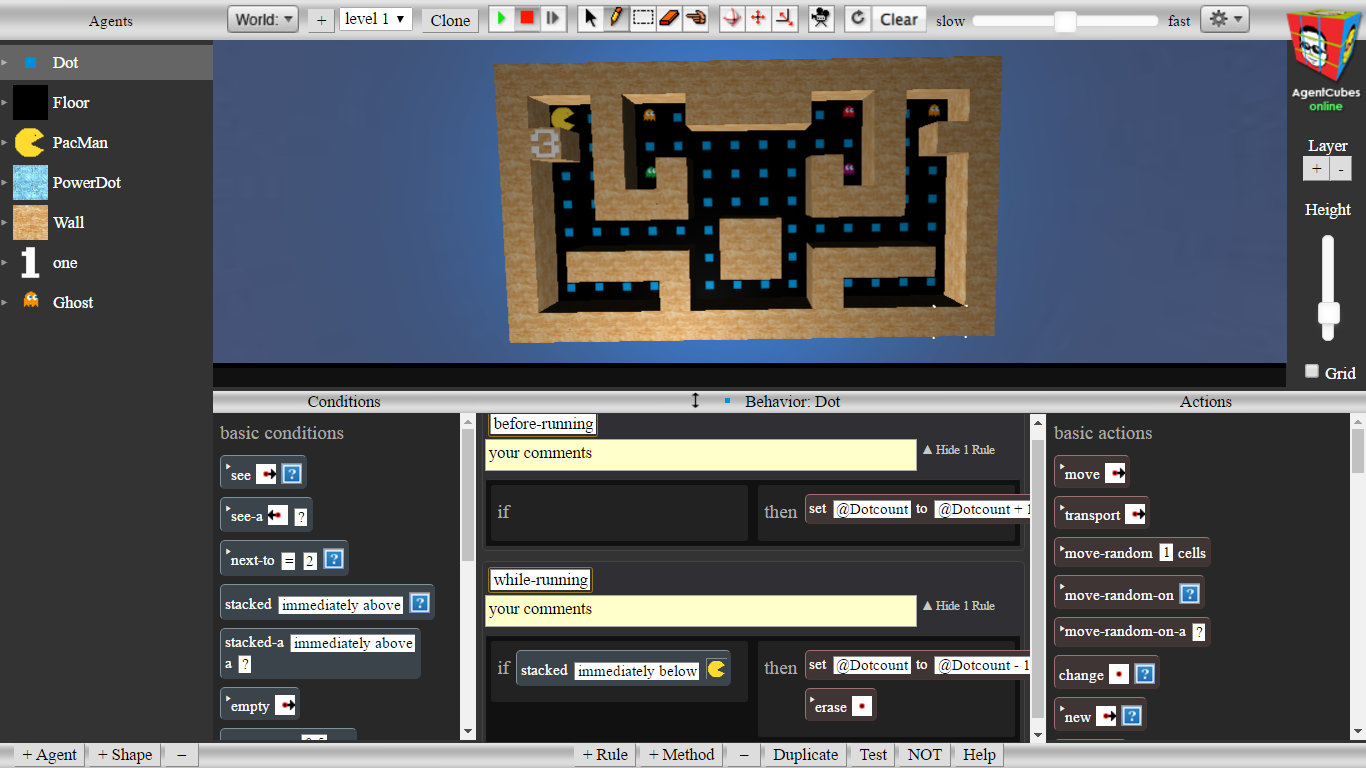Click the PacMan yellow icon in agents list
The height and width of the screenshot is (768, 1366).
point(30,142)
